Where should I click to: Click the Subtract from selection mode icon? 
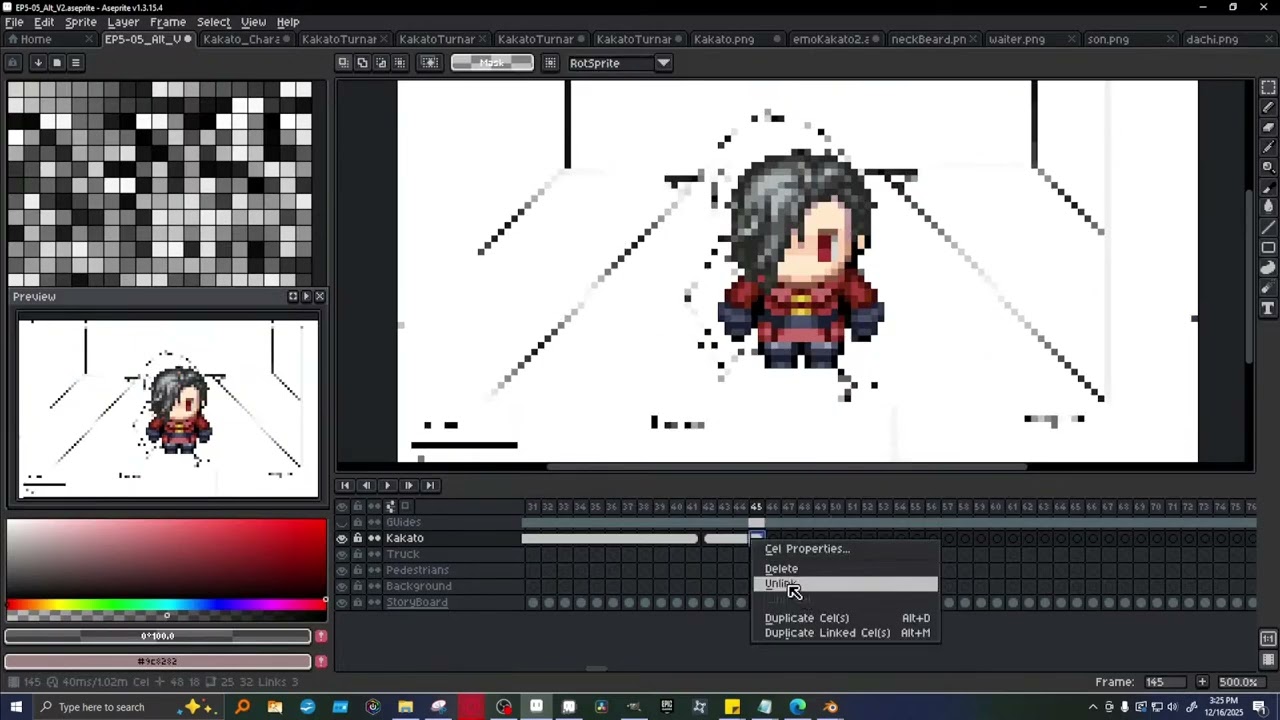pos(381,63)
